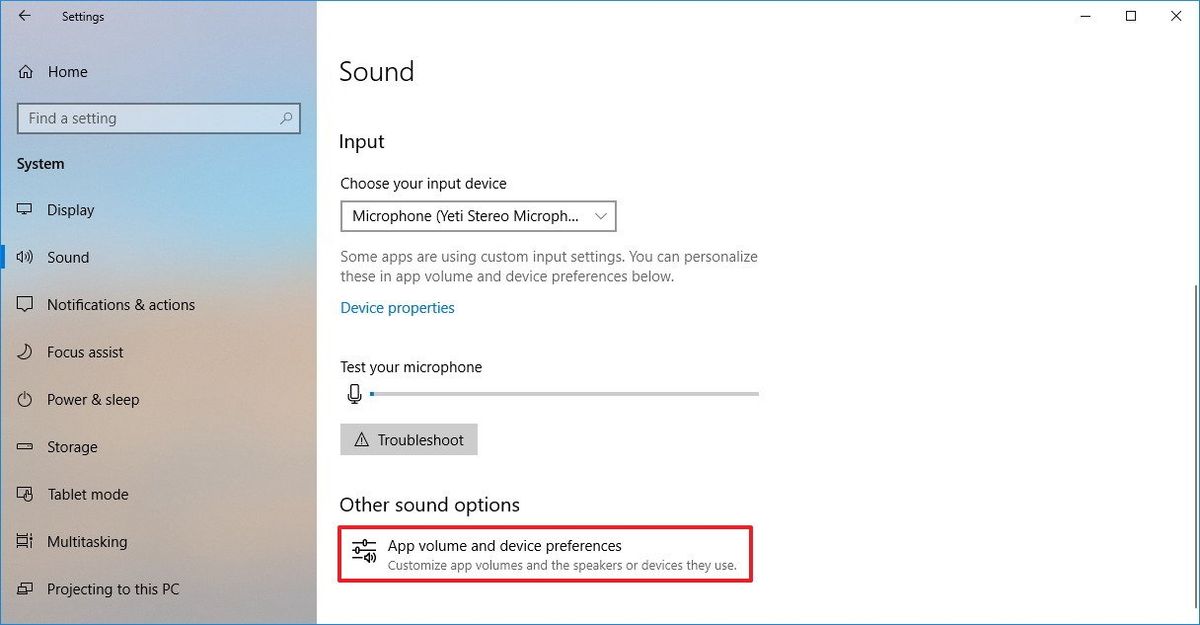
Task: Select the Power & sleep icon
Action: pos(24,400)
